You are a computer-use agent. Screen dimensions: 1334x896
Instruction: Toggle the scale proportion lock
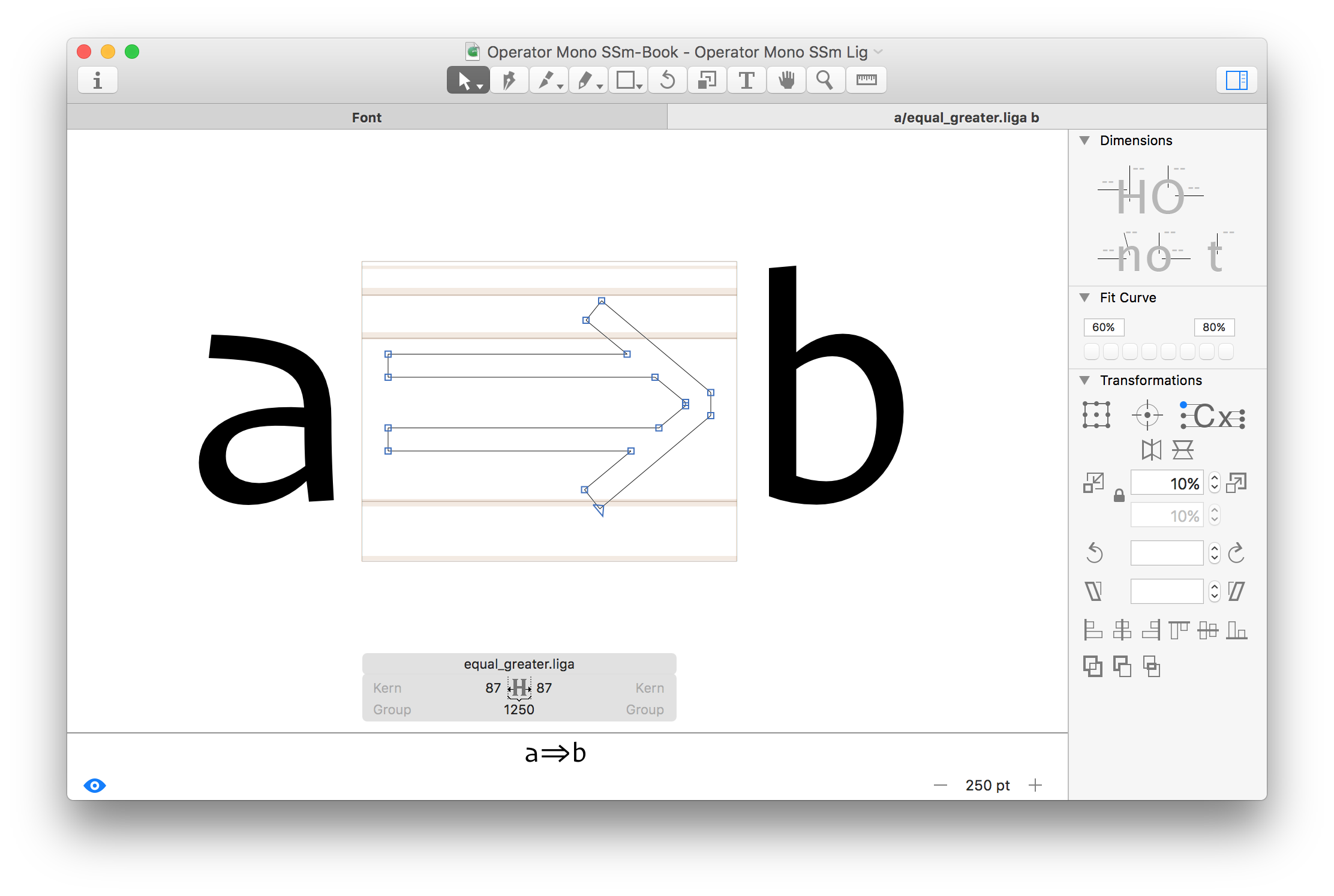click(x=1119, y=496)
